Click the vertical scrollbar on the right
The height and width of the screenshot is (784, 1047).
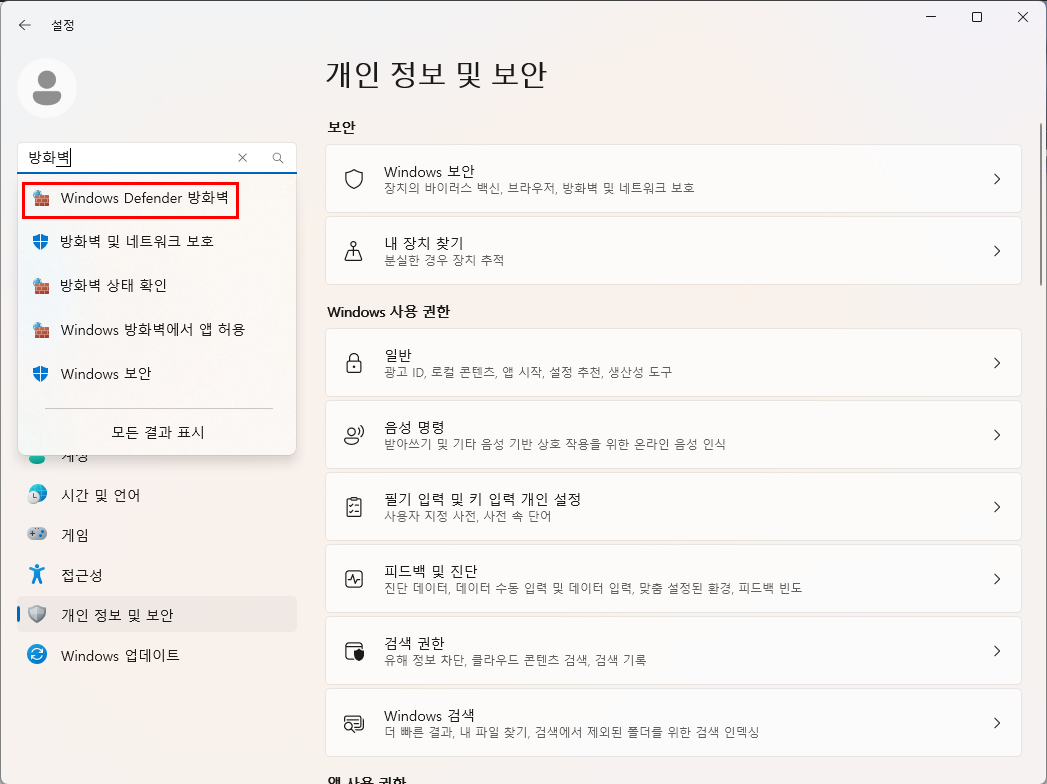1040,204
